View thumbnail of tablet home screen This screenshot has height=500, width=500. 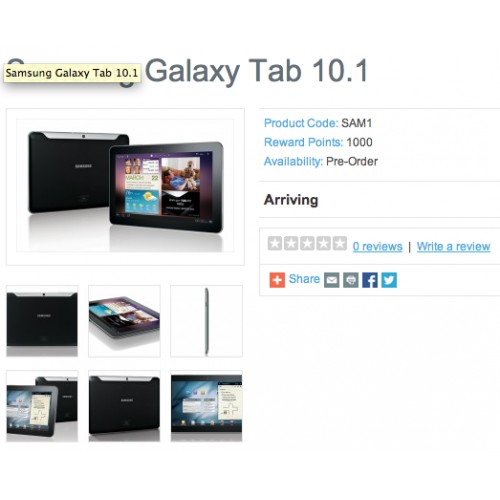(206, 406)
